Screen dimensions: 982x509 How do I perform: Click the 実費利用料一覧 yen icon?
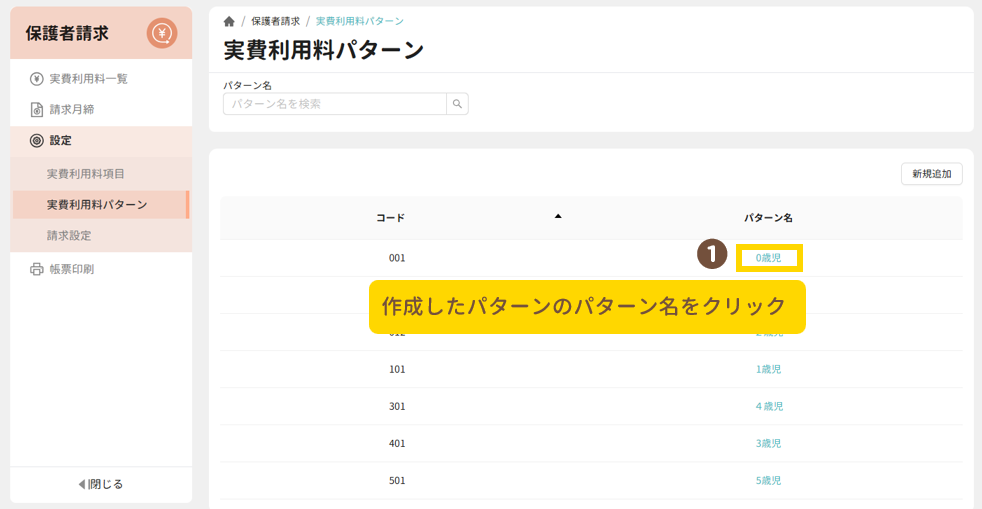pos(37,79)
